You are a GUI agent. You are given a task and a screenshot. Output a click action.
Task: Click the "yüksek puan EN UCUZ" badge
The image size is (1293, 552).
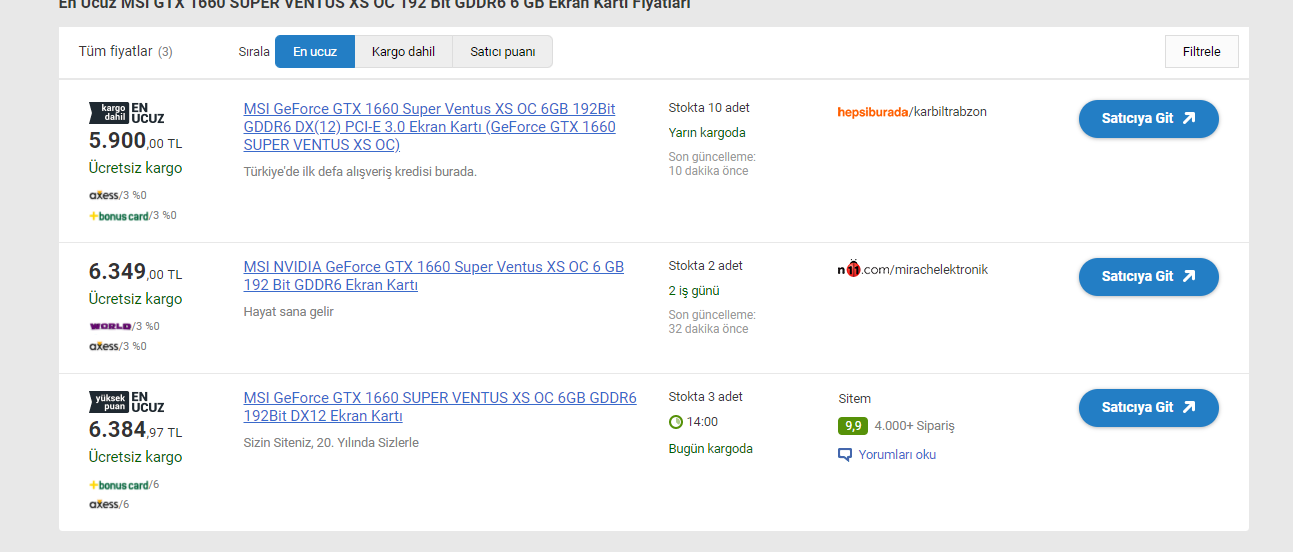pos(127,402)
